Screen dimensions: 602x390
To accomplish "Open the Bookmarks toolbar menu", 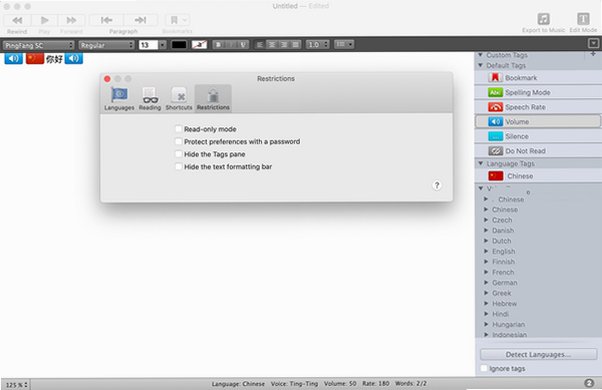I will (177, 20).
